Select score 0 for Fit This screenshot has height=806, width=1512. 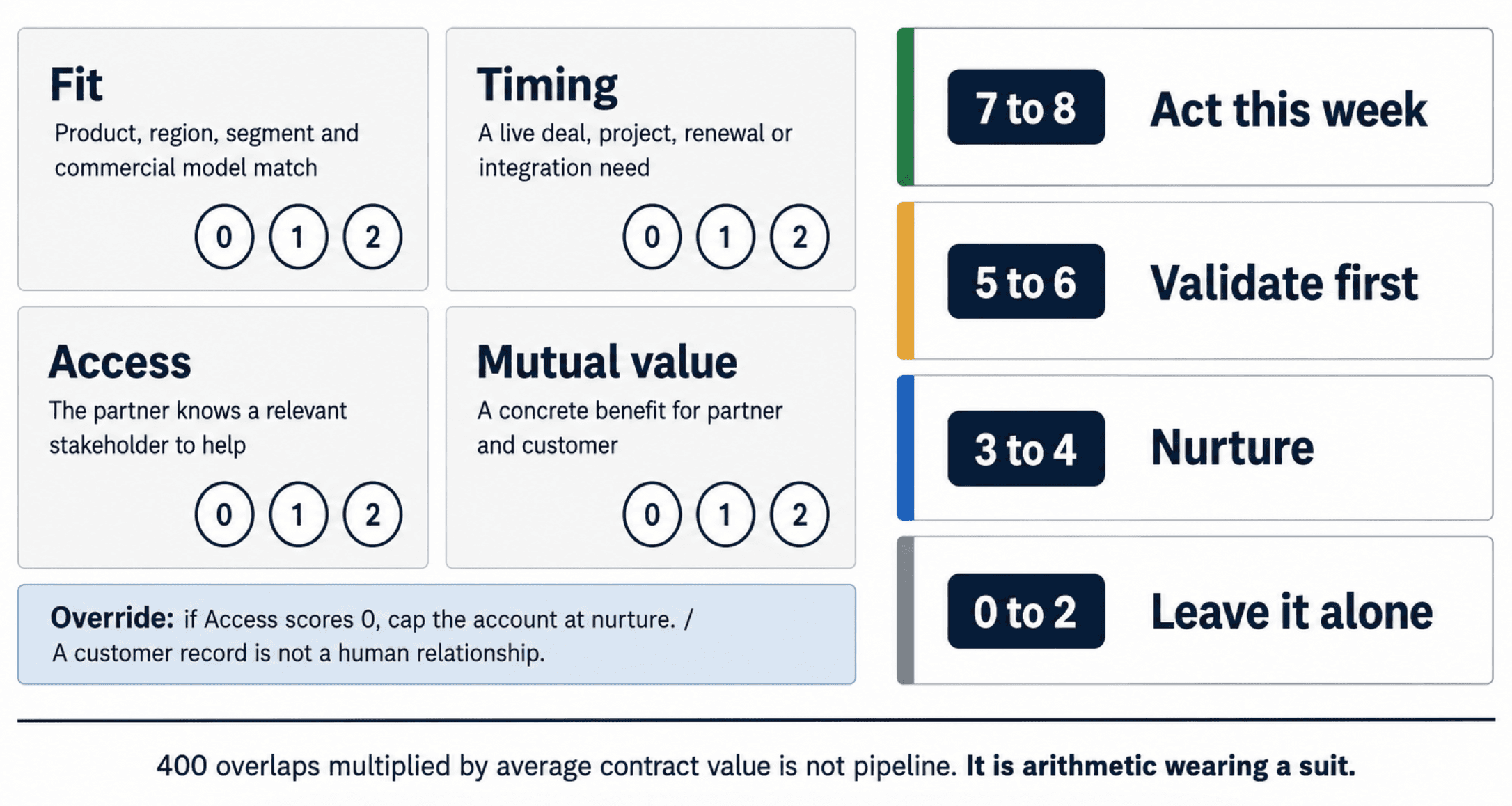(224, 237)
